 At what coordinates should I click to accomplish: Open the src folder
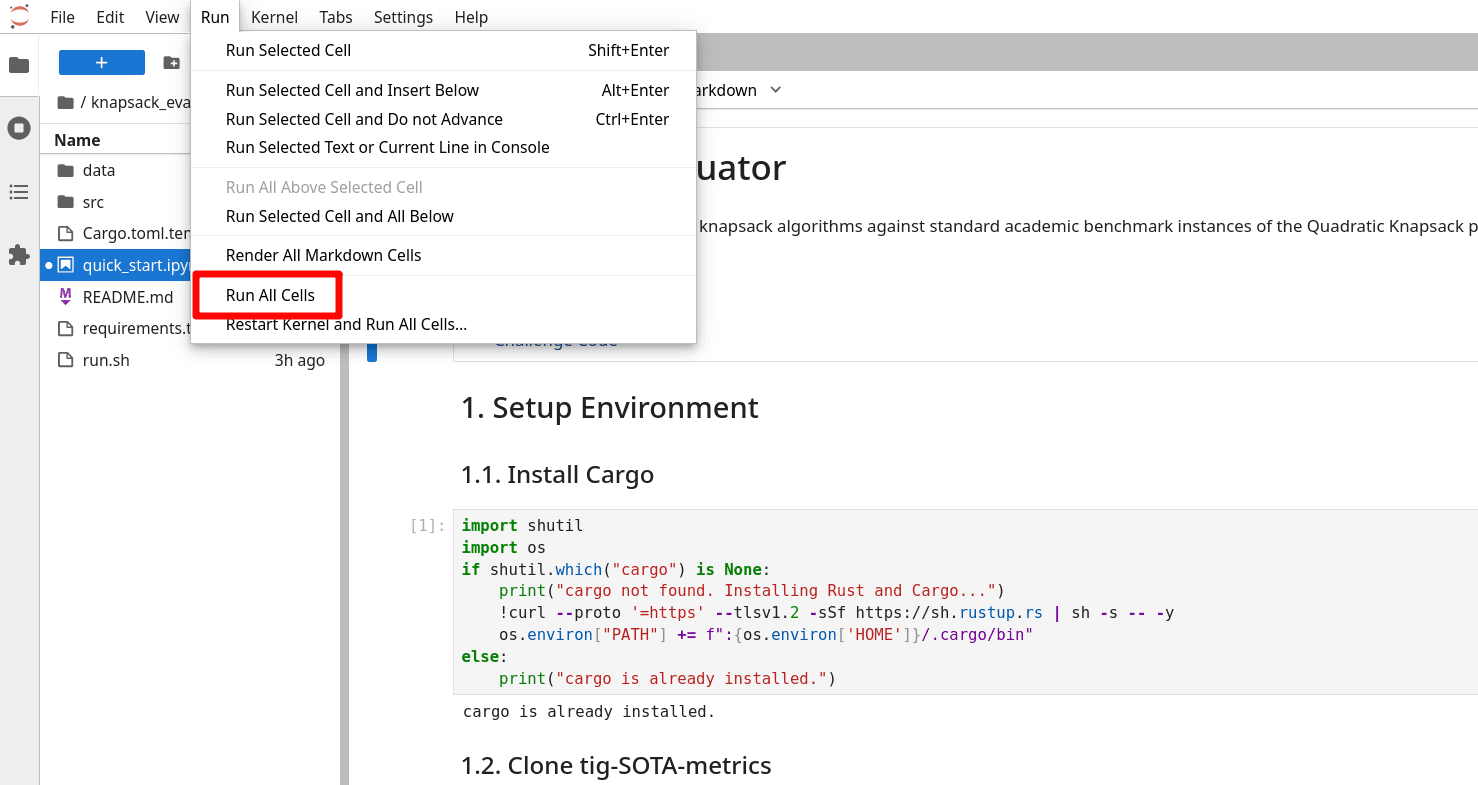[93, 202]
